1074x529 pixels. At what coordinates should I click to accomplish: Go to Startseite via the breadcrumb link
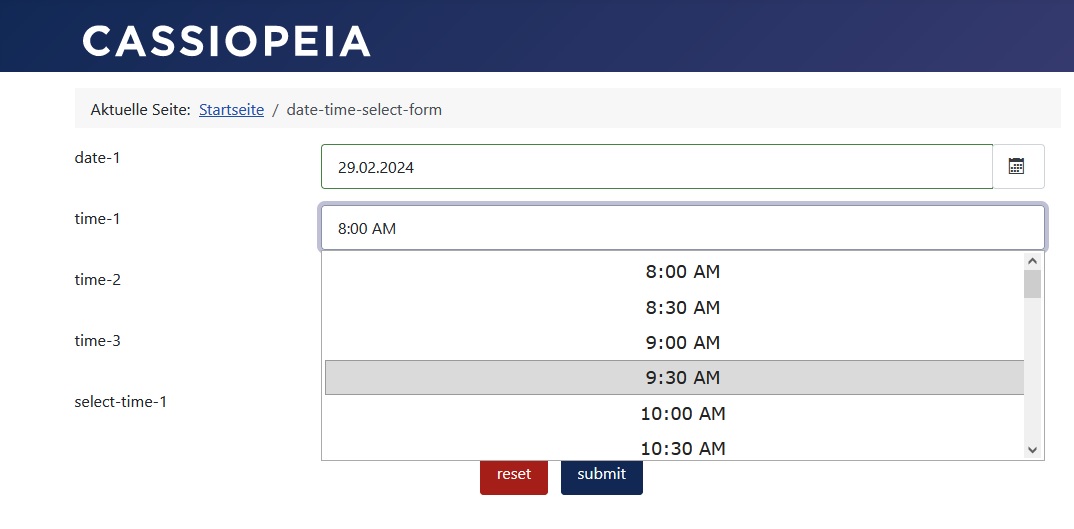231,110
